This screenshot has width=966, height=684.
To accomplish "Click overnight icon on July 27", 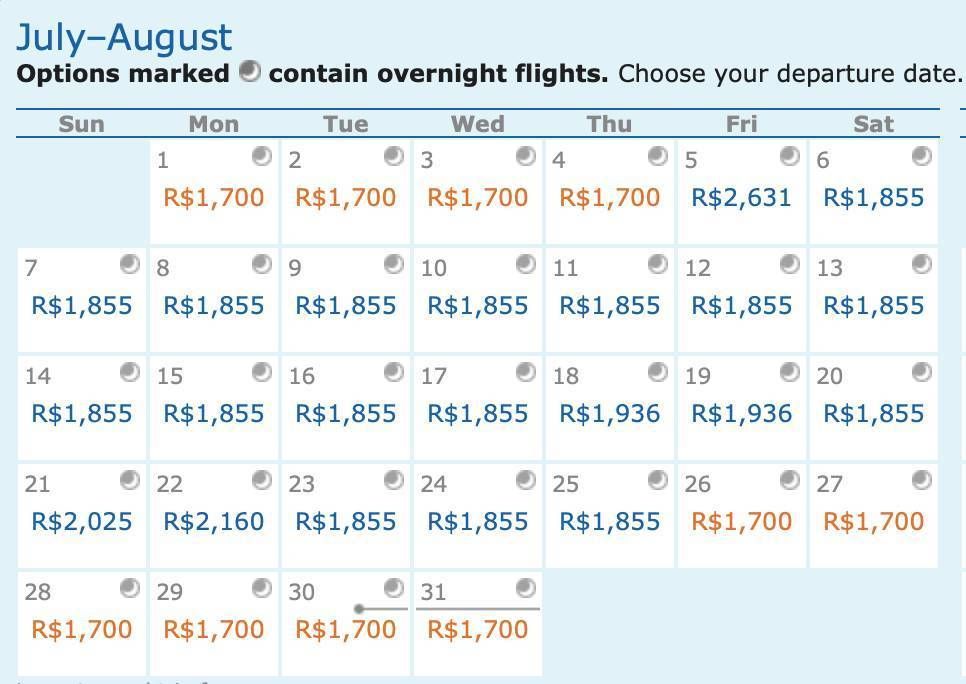I will point(922,480).
